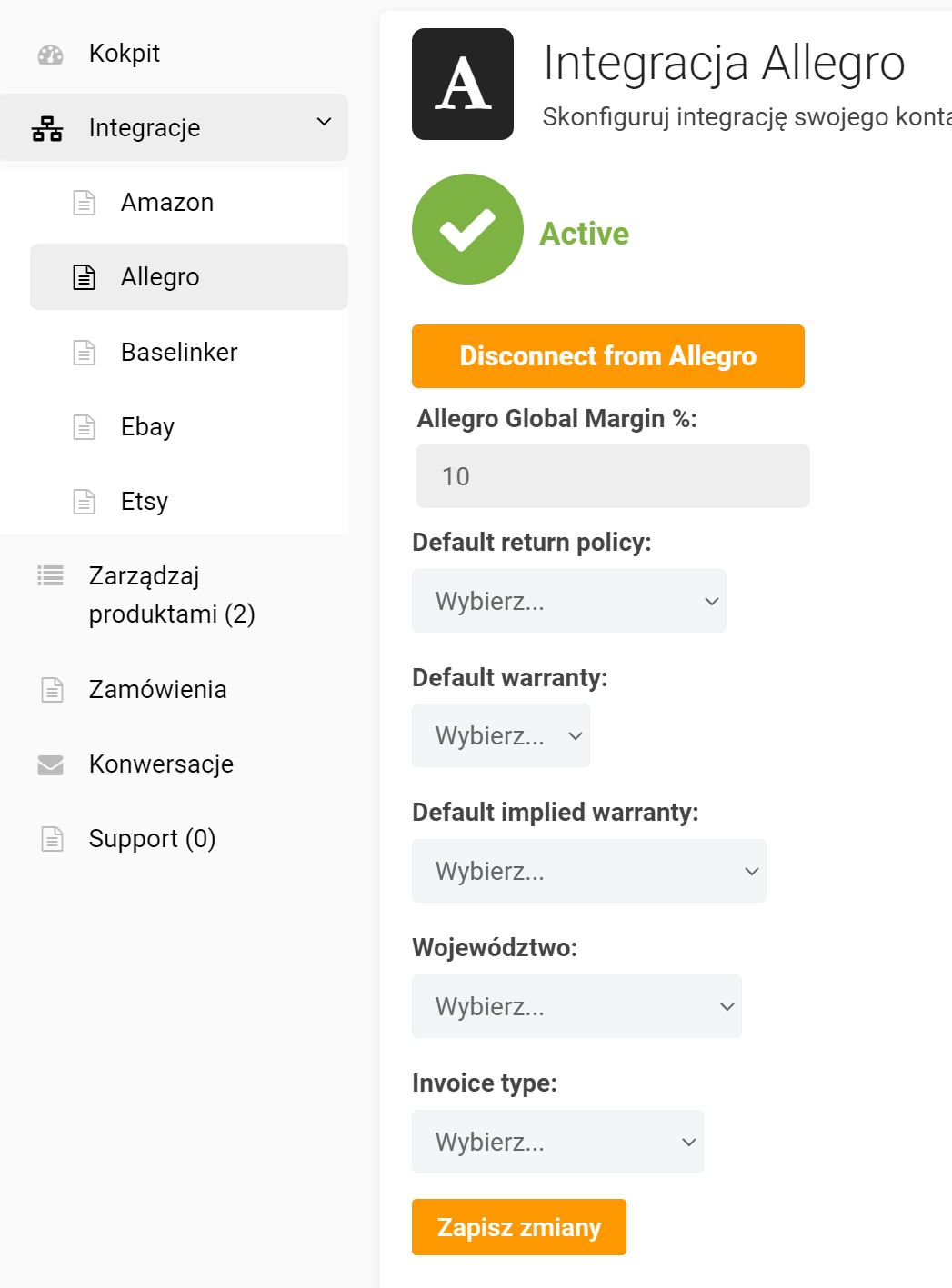Viewport: 952px width, 1288px height.
Task: Click the Amazon document icon in sidebar
Action: (84, 203)
